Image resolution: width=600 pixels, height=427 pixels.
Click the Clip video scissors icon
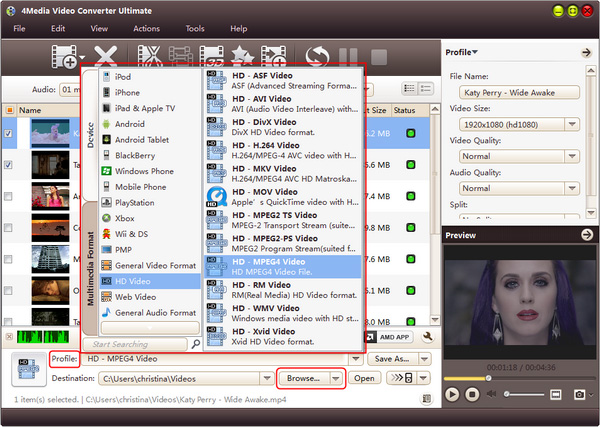149,57
